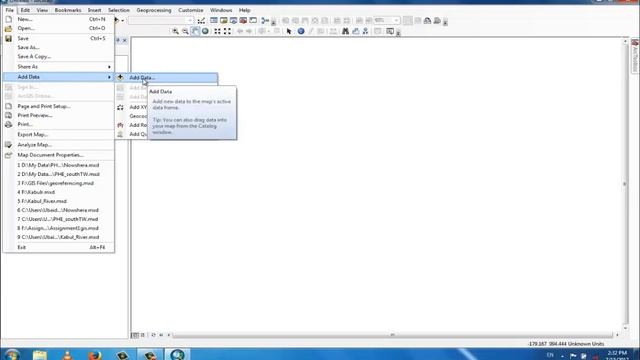The height and width of the screenshot is (360, 640).
Task: Click the Print printer icon in File menu
Action: 9,124
